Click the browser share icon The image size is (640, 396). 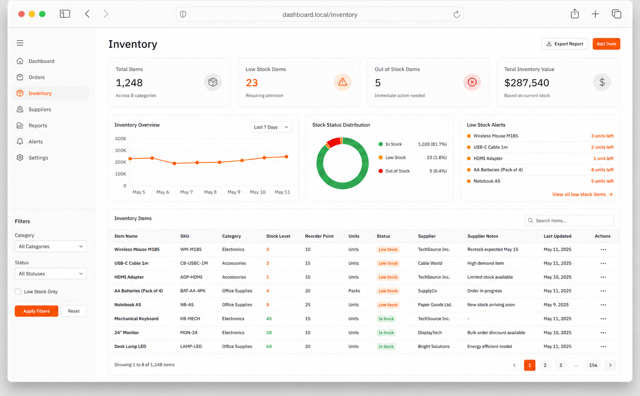(x=575, y=14)
